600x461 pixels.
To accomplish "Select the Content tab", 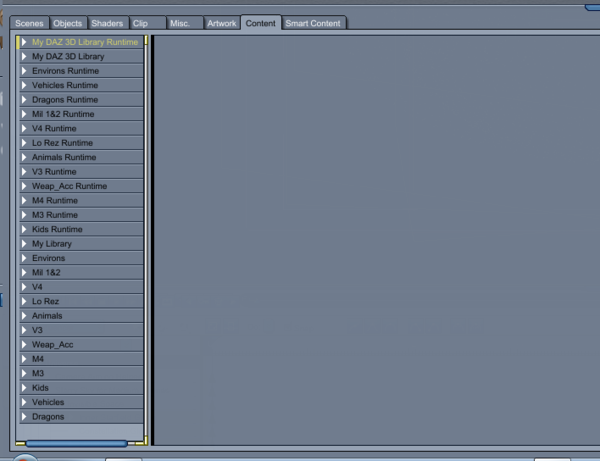I will [261, 23].
